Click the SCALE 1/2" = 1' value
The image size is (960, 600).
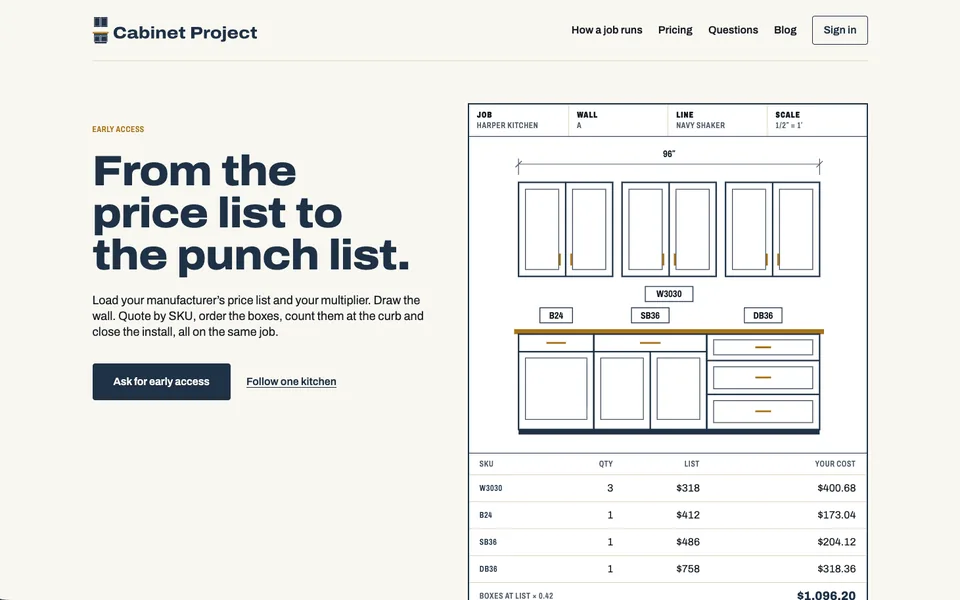click(789, 125)
